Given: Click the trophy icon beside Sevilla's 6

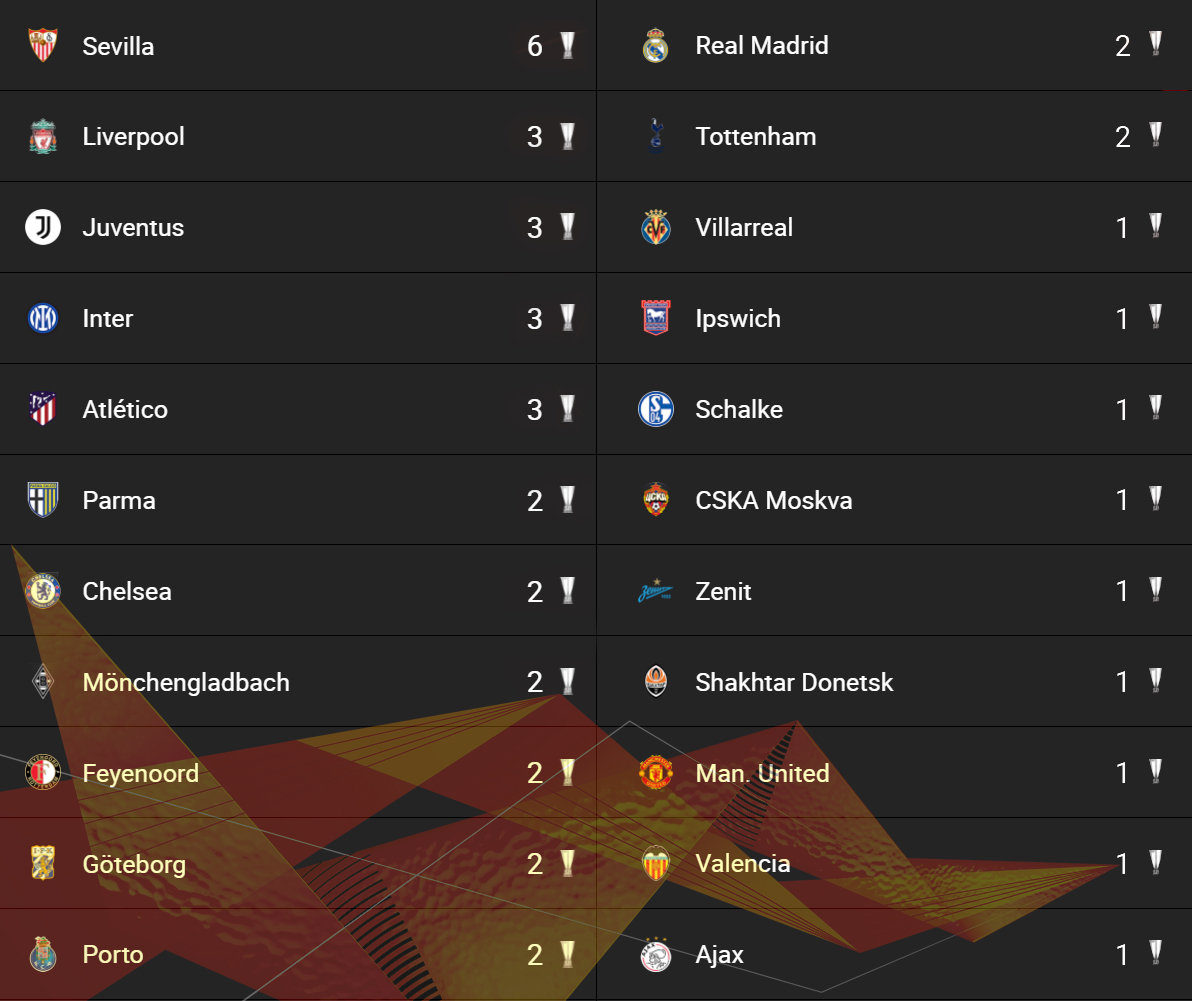Looking at the screenshot, I should (x=567, y=46).
